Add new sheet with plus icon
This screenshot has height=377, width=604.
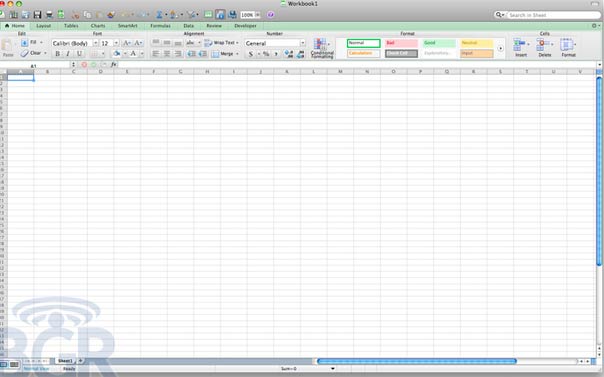coord(81,361)
